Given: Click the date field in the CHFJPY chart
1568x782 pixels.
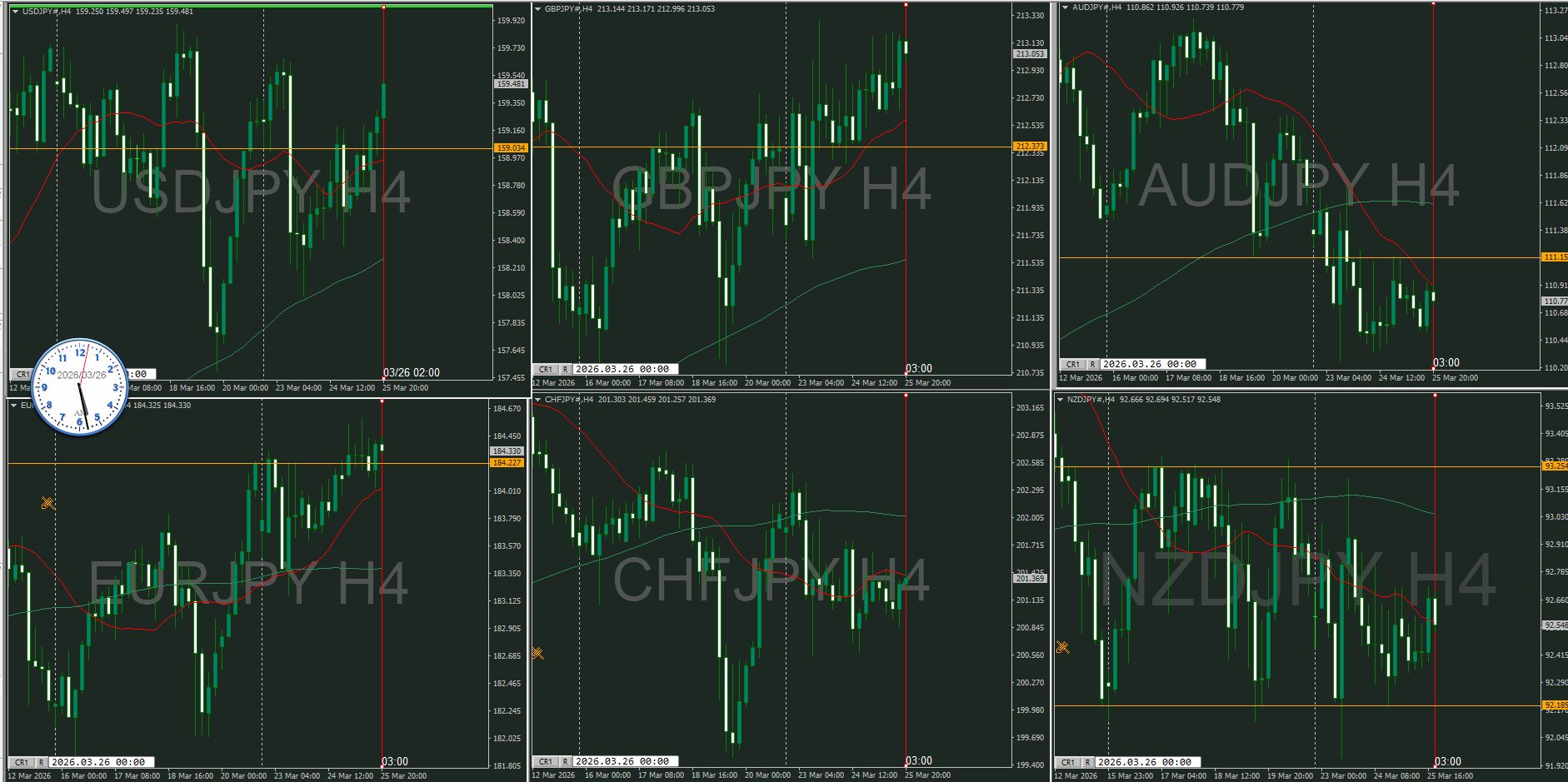Looking at the screenshot, I should [625, 761].
